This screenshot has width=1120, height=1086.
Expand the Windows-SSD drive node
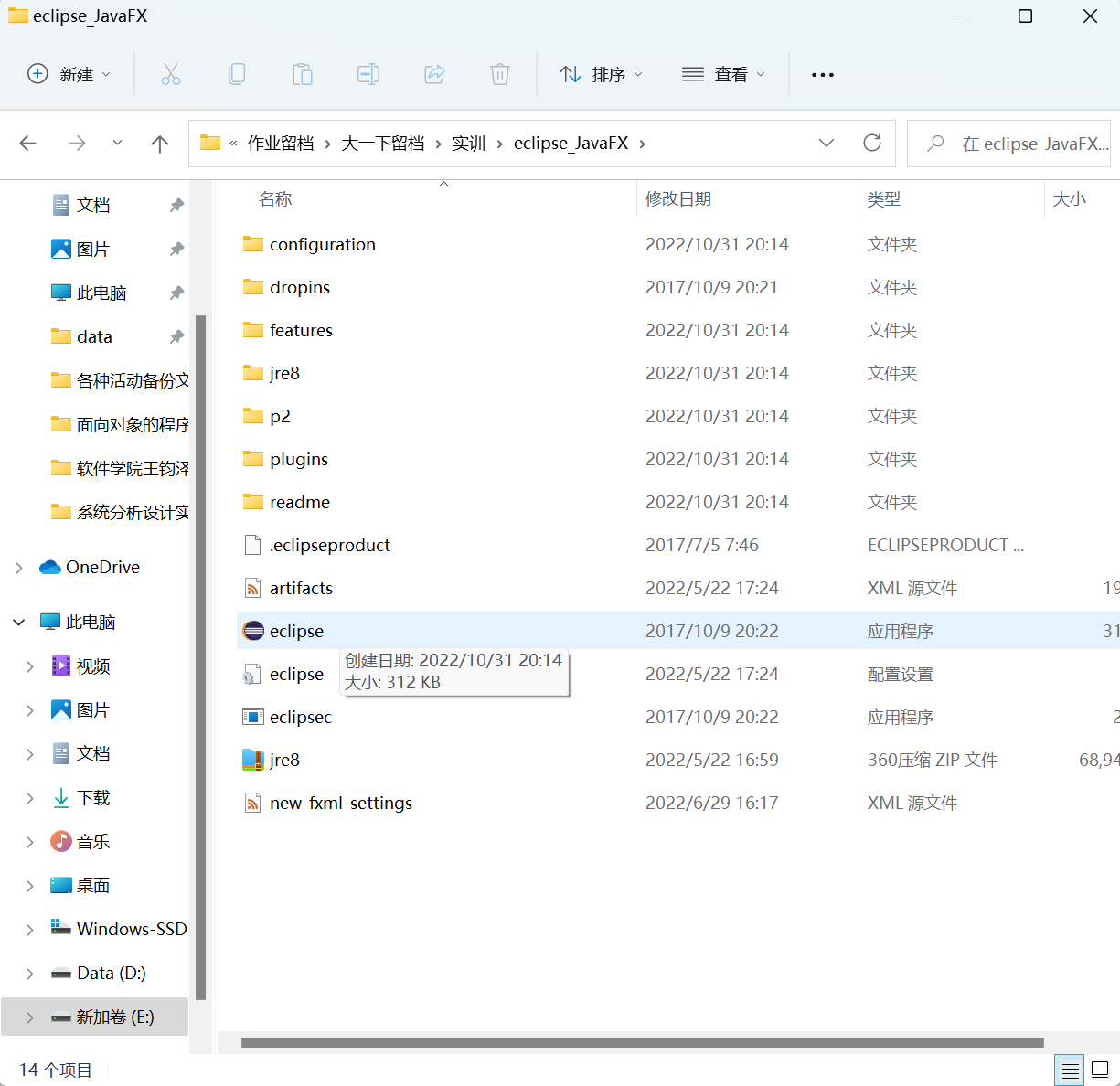tap(30, 930)
